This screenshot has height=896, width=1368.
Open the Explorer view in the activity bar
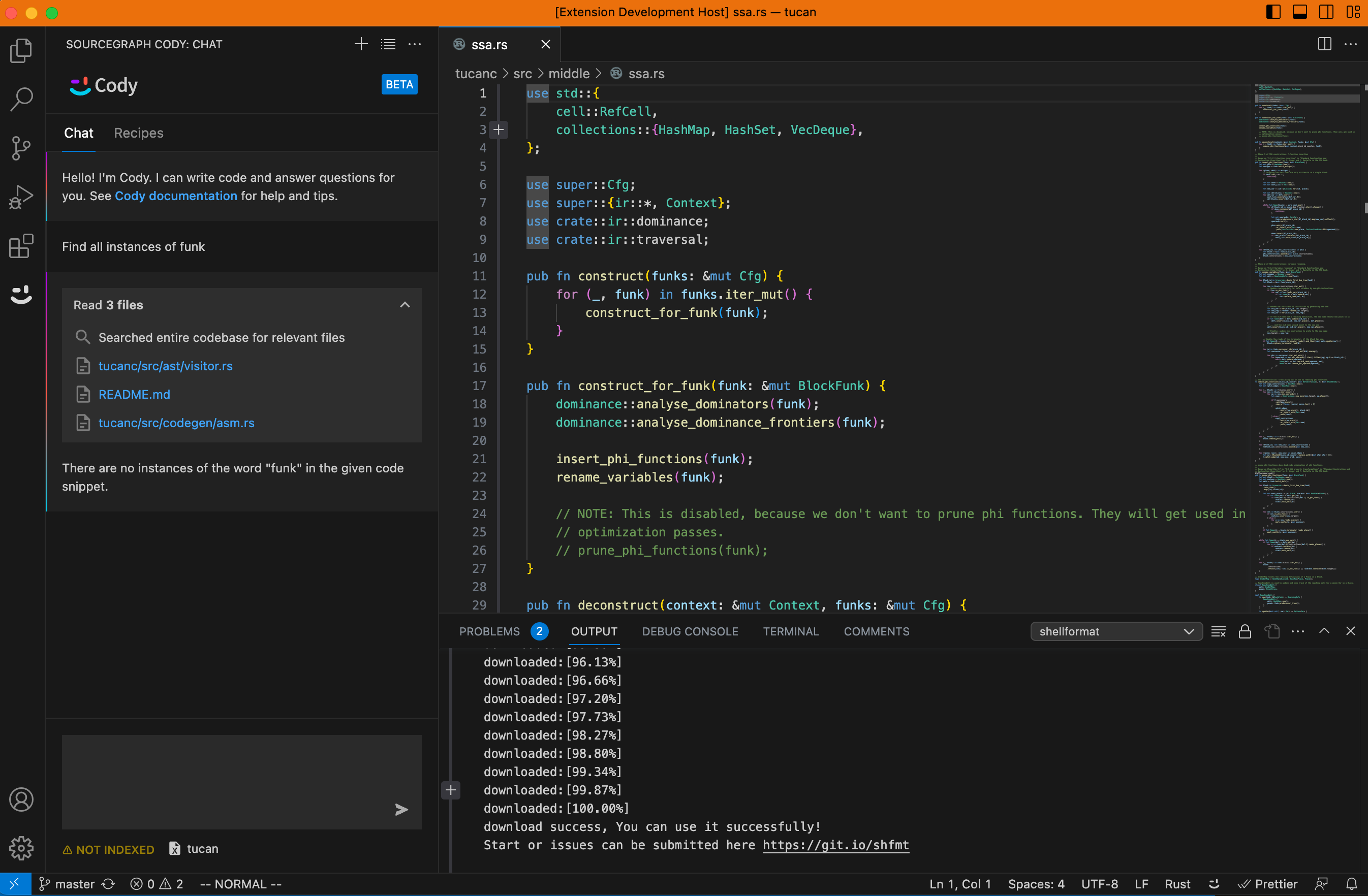click(21, 51)
